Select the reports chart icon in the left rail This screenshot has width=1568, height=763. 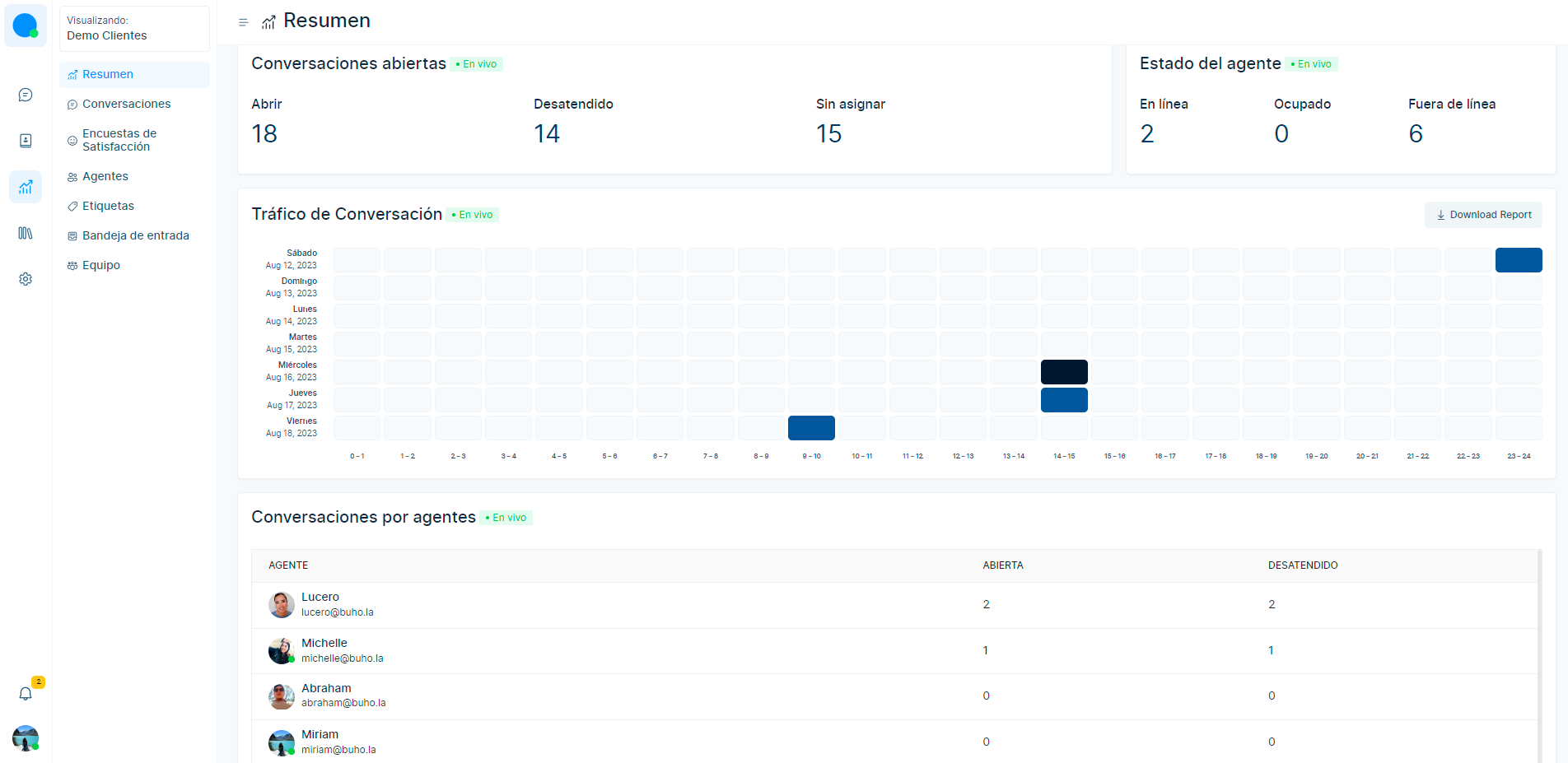26,187
